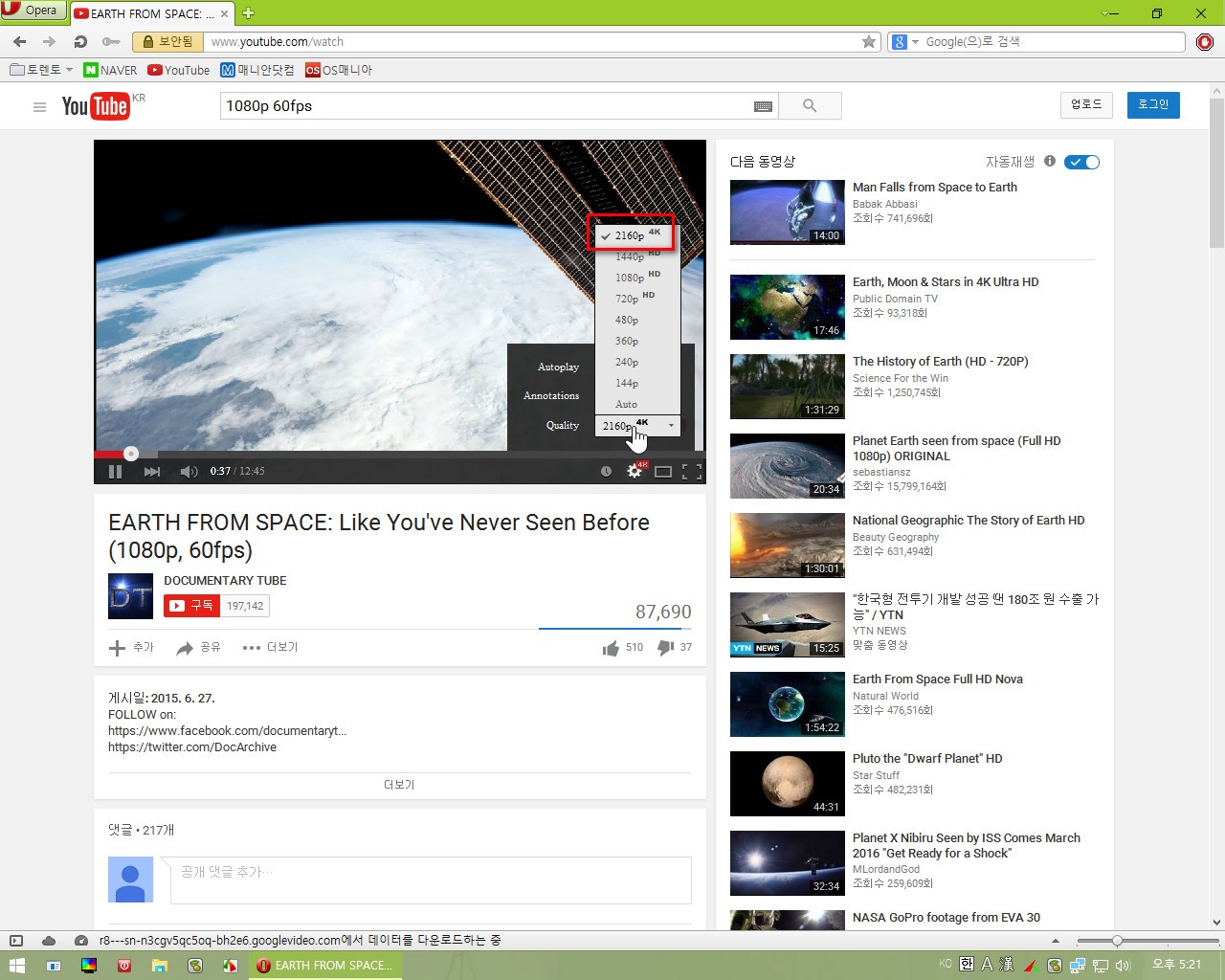Add video to playlist with plus icon
The width and height of the screenshot is (1225, 980).
(x=117, y=648)
